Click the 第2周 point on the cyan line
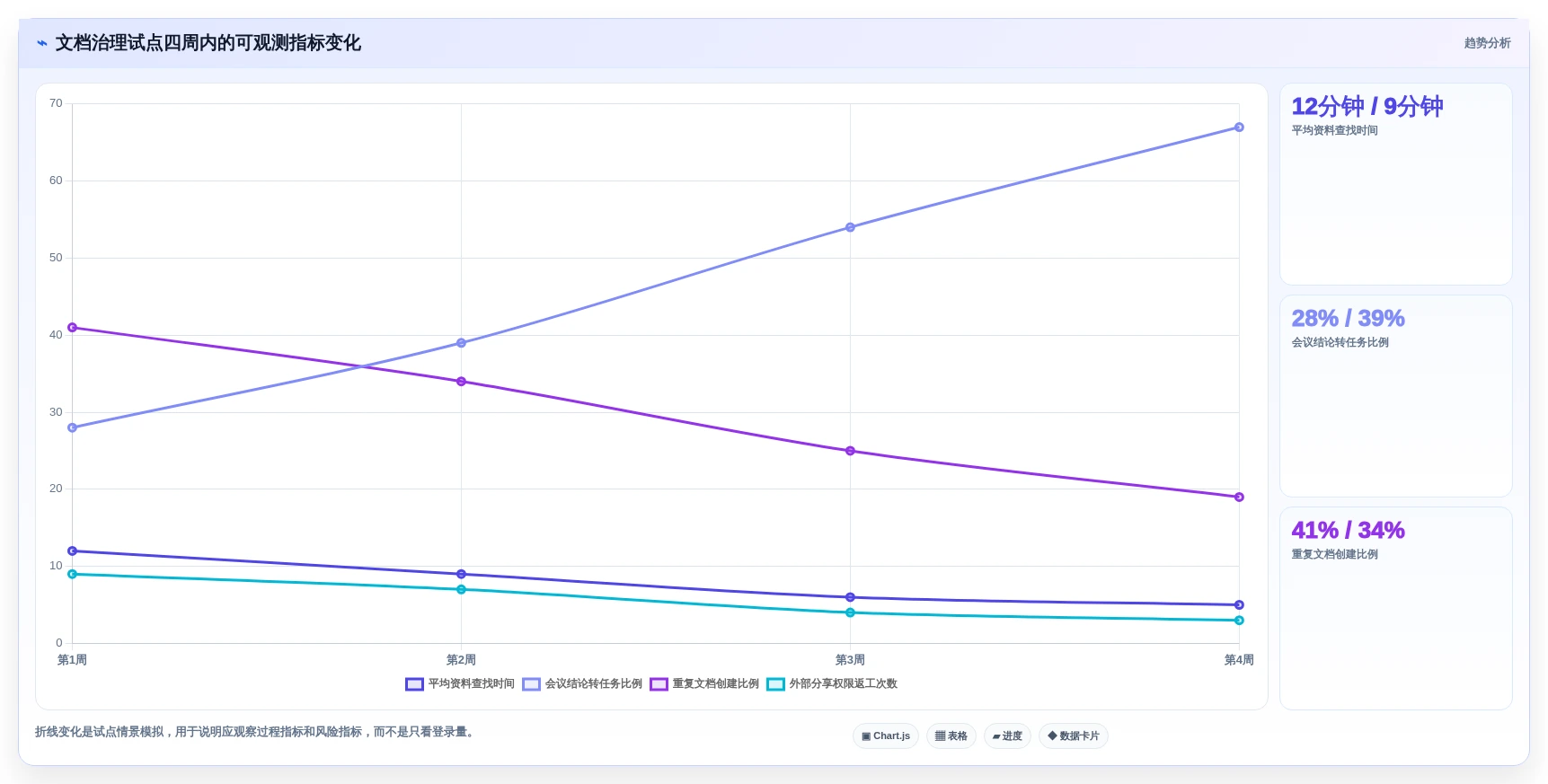The image size is (1548, 784). coord(461,589)
